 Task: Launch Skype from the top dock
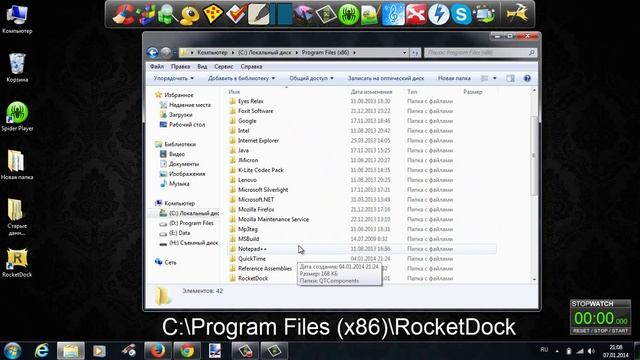tap(461, 15)
